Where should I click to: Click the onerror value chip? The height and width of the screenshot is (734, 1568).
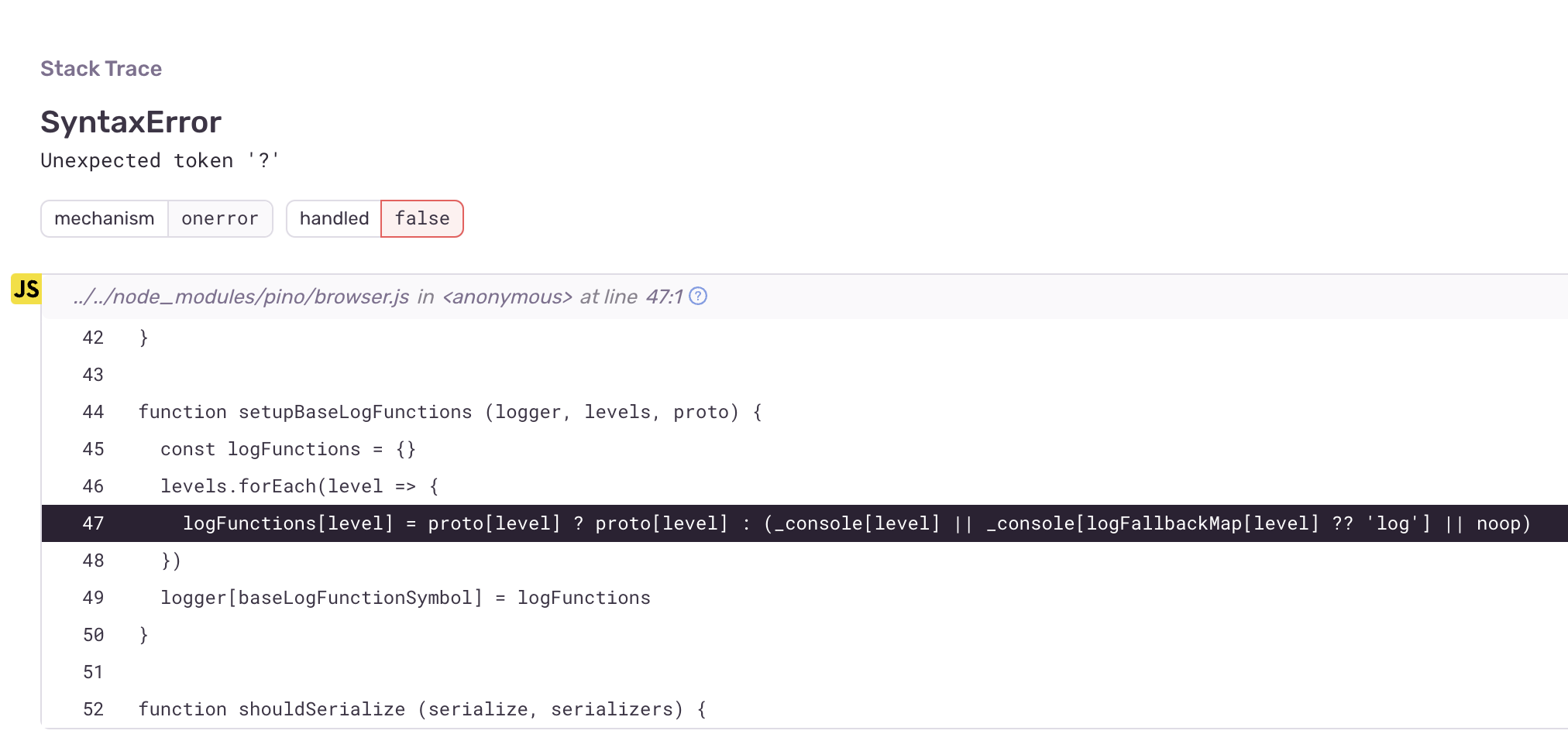point(220,218)
